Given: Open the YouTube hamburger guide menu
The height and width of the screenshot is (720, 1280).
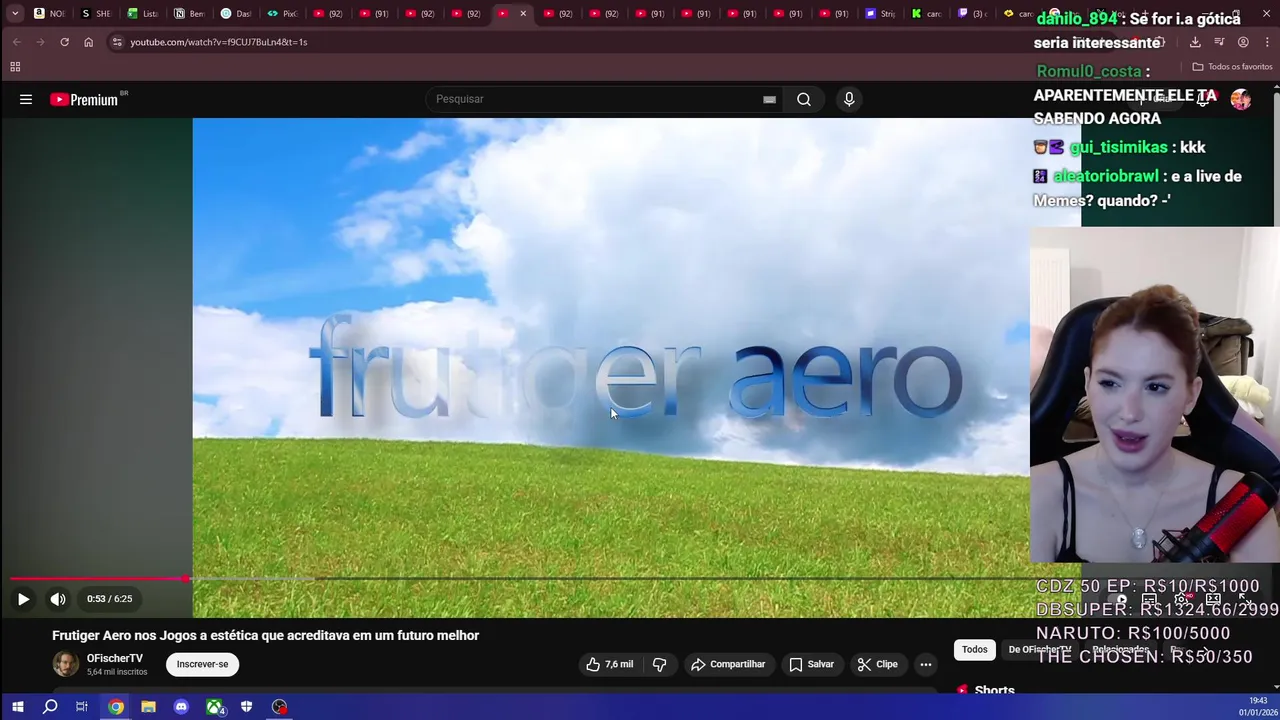Looking at the screenshot, I should (26, 99).
